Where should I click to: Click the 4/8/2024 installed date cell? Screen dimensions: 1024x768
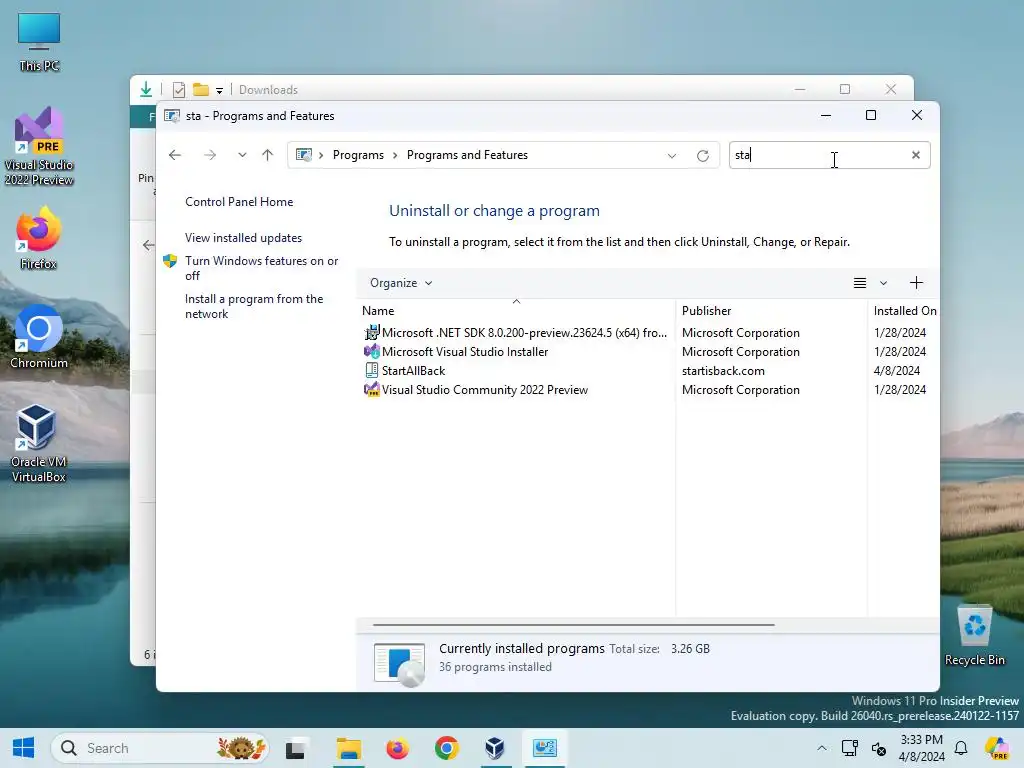click(897, 370)
